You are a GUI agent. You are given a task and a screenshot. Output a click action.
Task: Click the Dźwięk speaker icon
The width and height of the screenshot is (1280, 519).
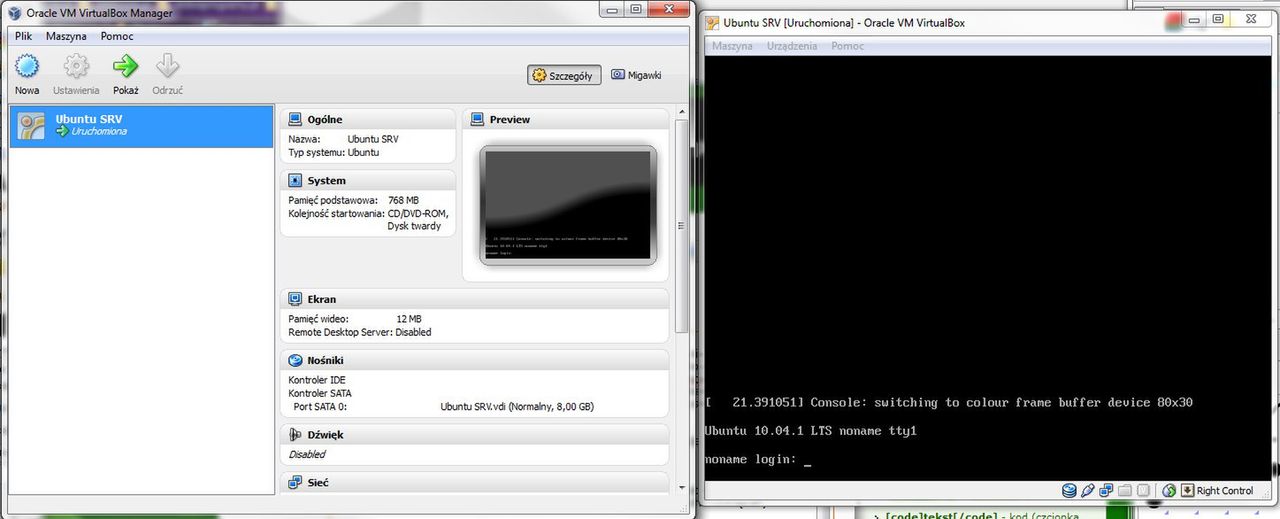295,435
